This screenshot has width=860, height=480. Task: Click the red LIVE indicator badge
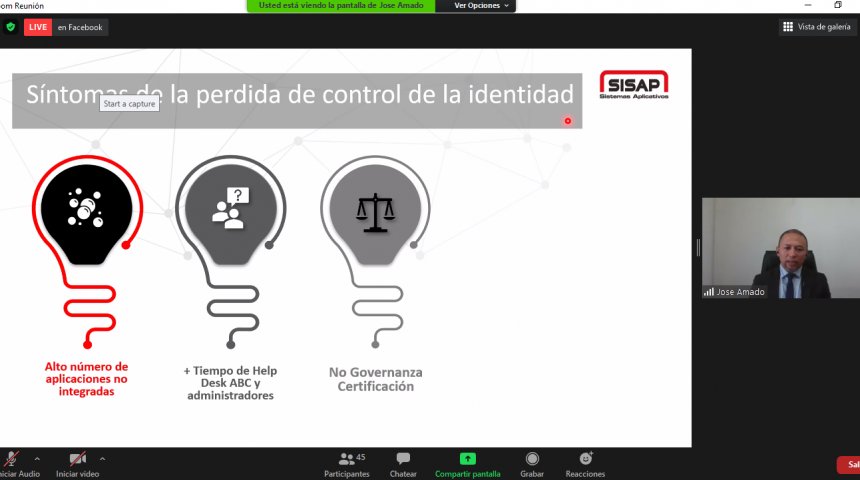coord(38,27)
